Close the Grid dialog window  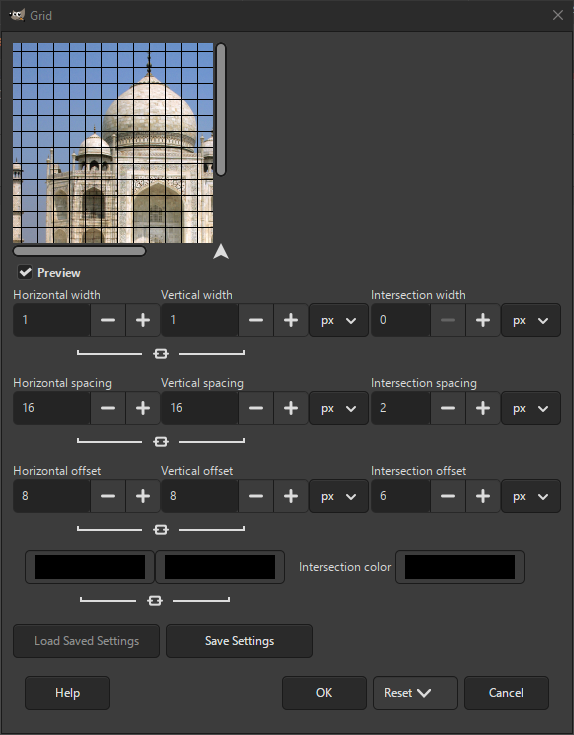(558, 15)
